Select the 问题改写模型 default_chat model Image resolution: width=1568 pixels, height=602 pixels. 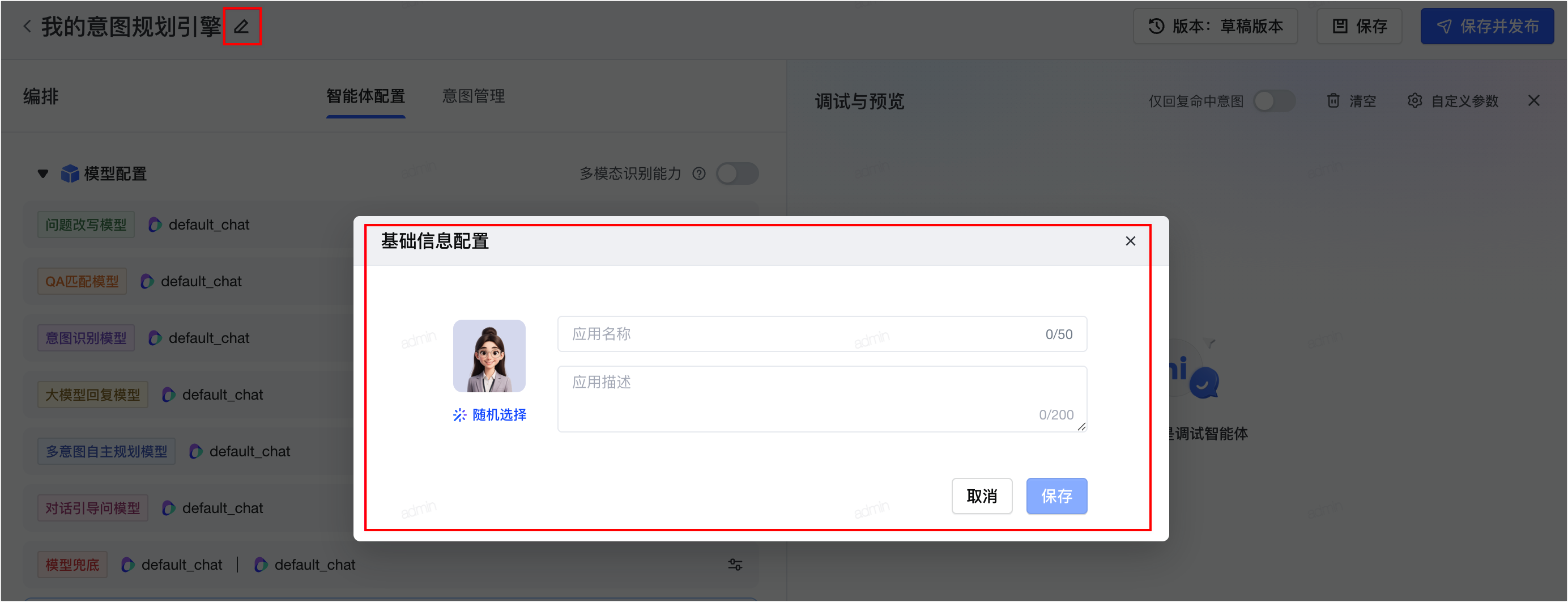pos(209,225)
